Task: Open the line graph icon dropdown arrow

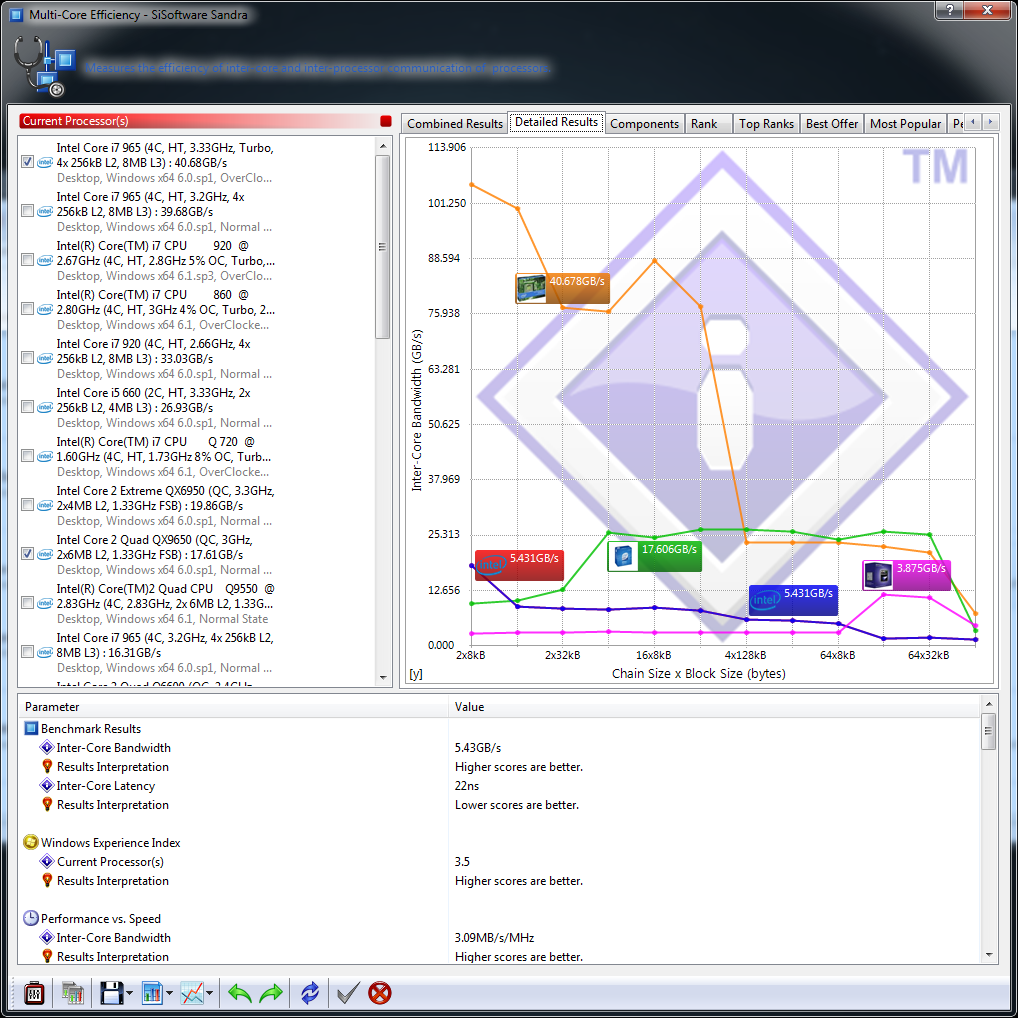Action: click(209, 993)
